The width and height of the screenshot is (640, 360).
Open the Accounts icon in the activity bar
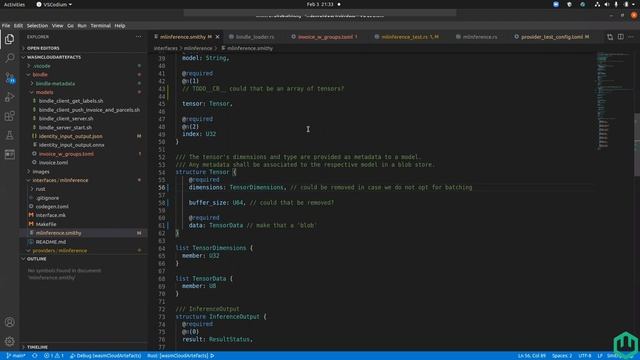(x=9, y=322)
